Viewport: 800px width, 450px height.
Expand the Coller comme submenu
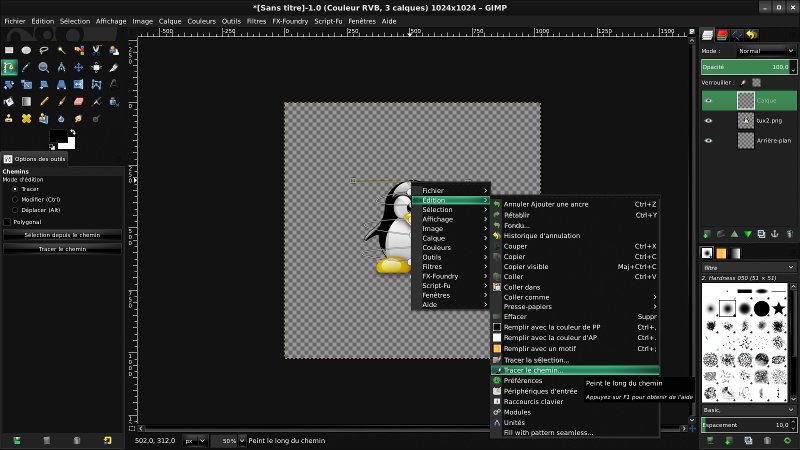(575, 297)
